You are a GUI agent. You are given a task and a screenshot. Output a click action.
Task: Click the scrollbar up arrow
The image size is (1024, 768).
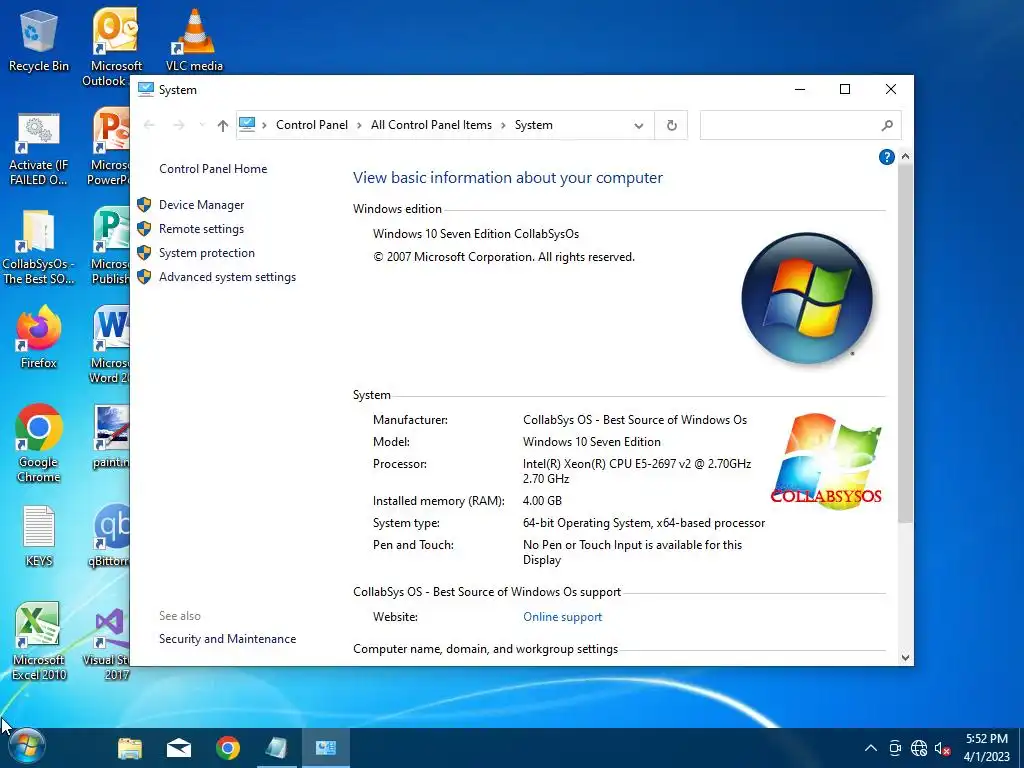tap(905, 157)
